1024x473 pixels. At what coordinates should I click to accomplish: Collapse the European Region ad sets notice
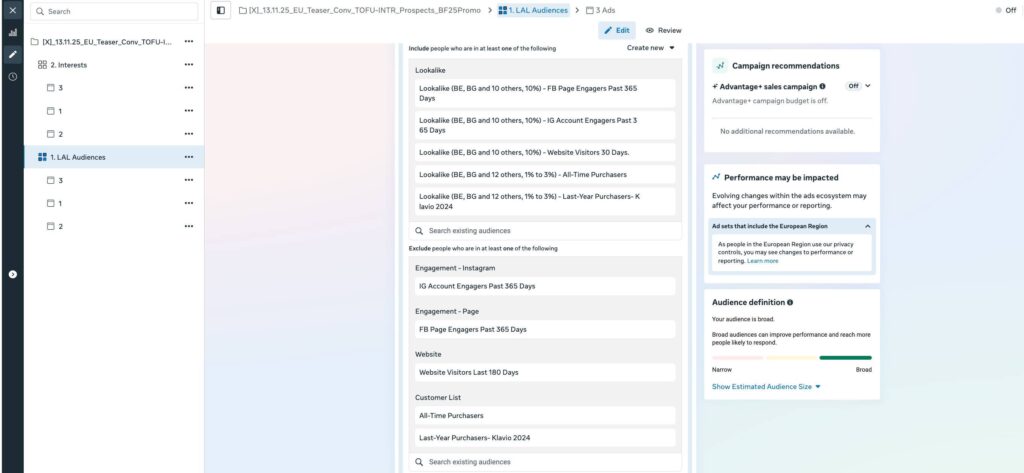pos(867,226)
